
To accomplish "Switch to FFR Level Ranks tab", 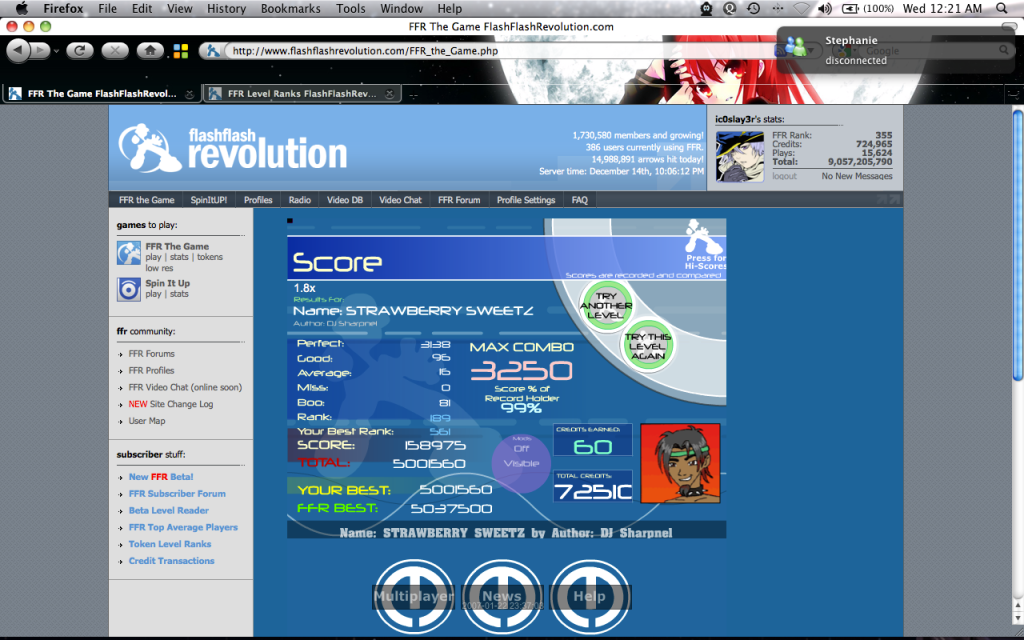I will point(300,94).
